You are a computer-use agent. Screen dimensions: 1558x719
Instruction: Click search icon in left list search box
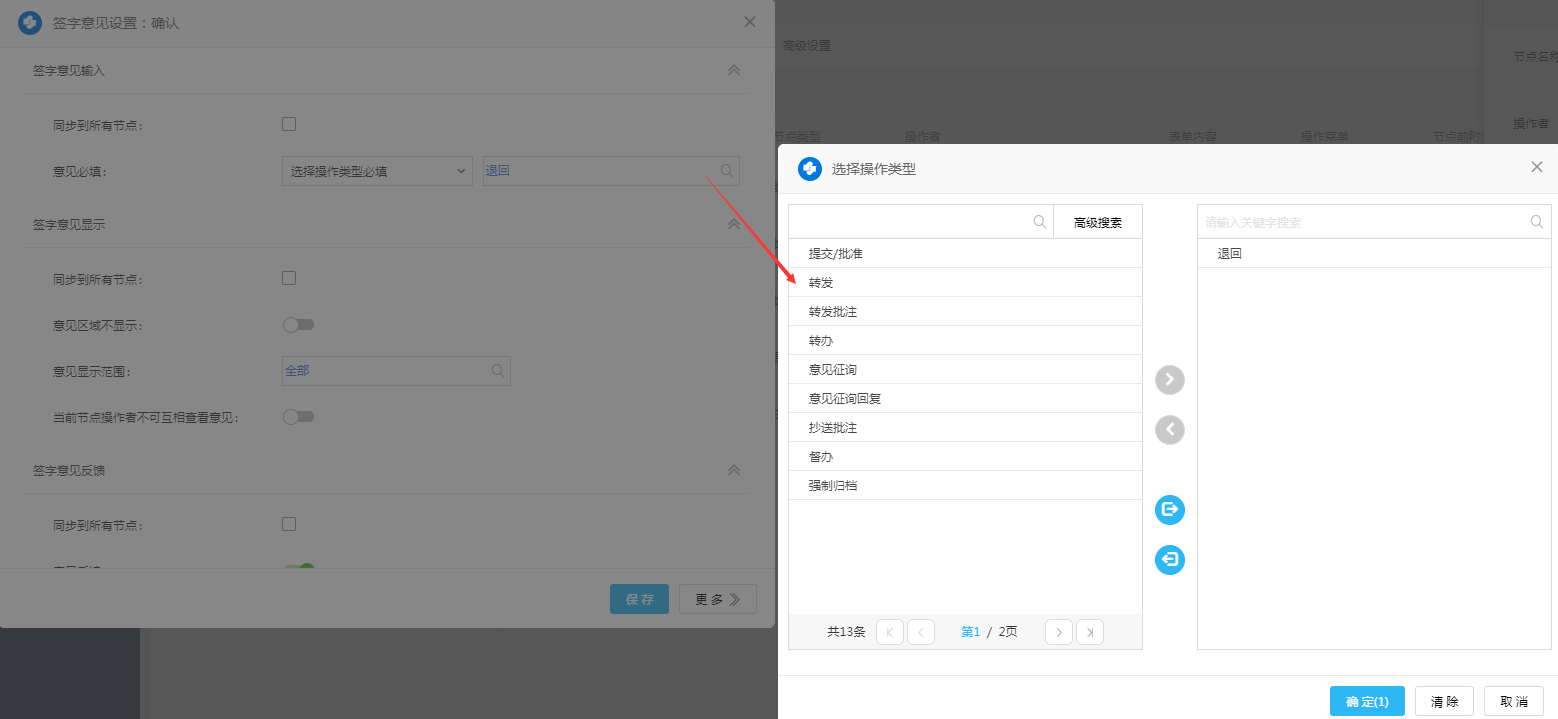[1040, 222]
